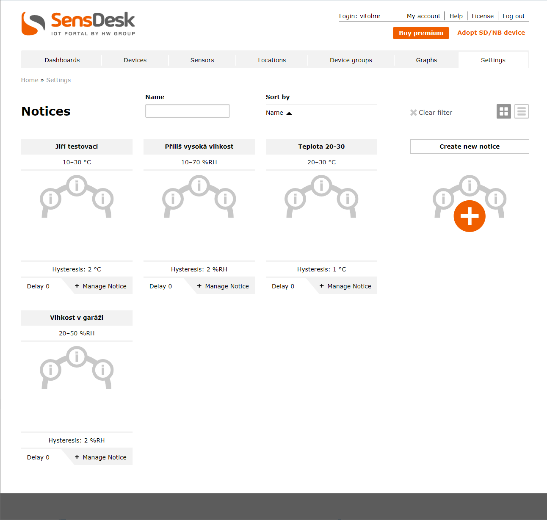
Task: Toggle the Name sort order arrow
Action: tap(289, 113)
